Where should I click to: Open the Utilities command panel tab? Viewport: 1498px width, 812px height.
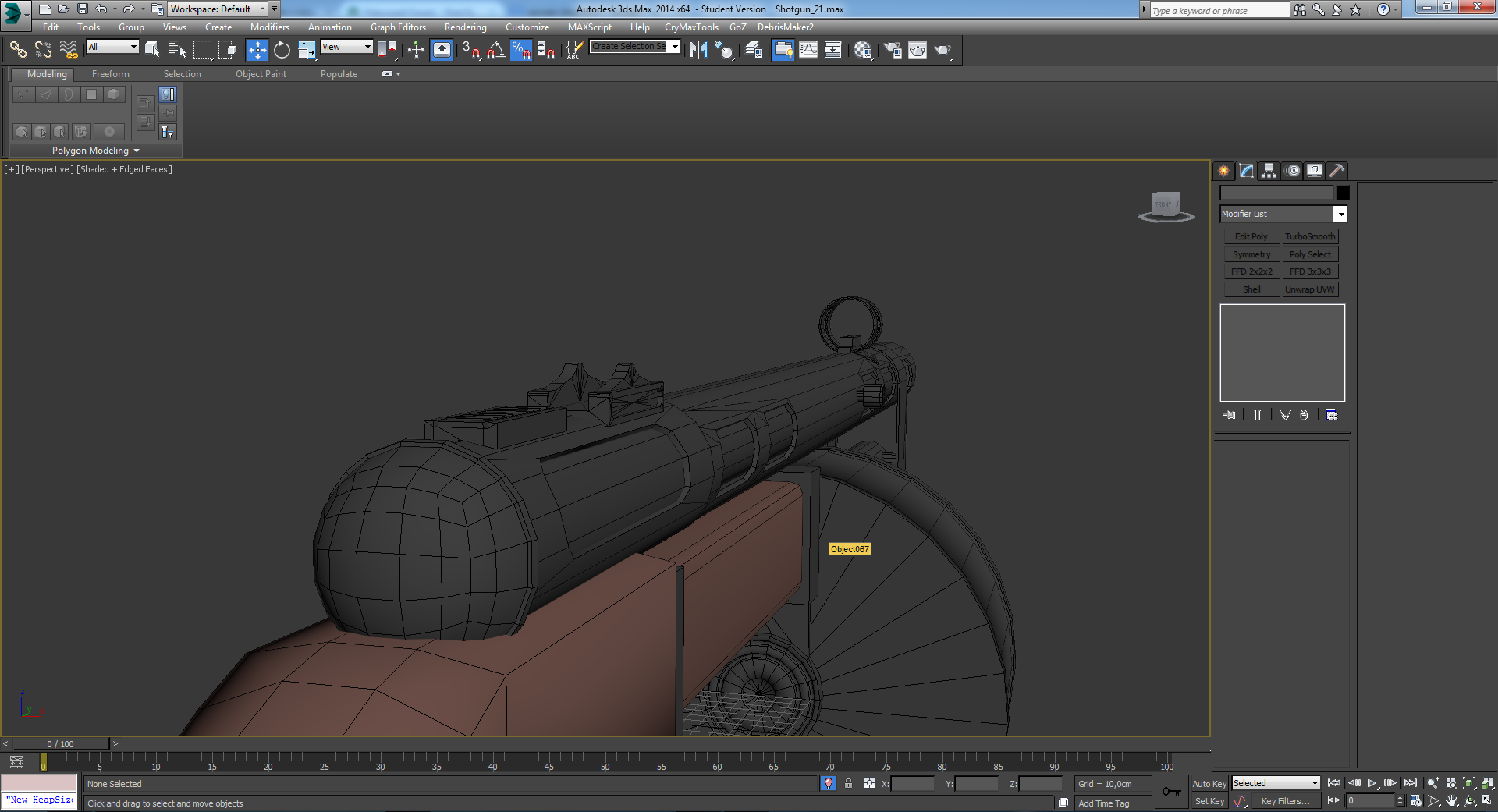[1336, 171]
